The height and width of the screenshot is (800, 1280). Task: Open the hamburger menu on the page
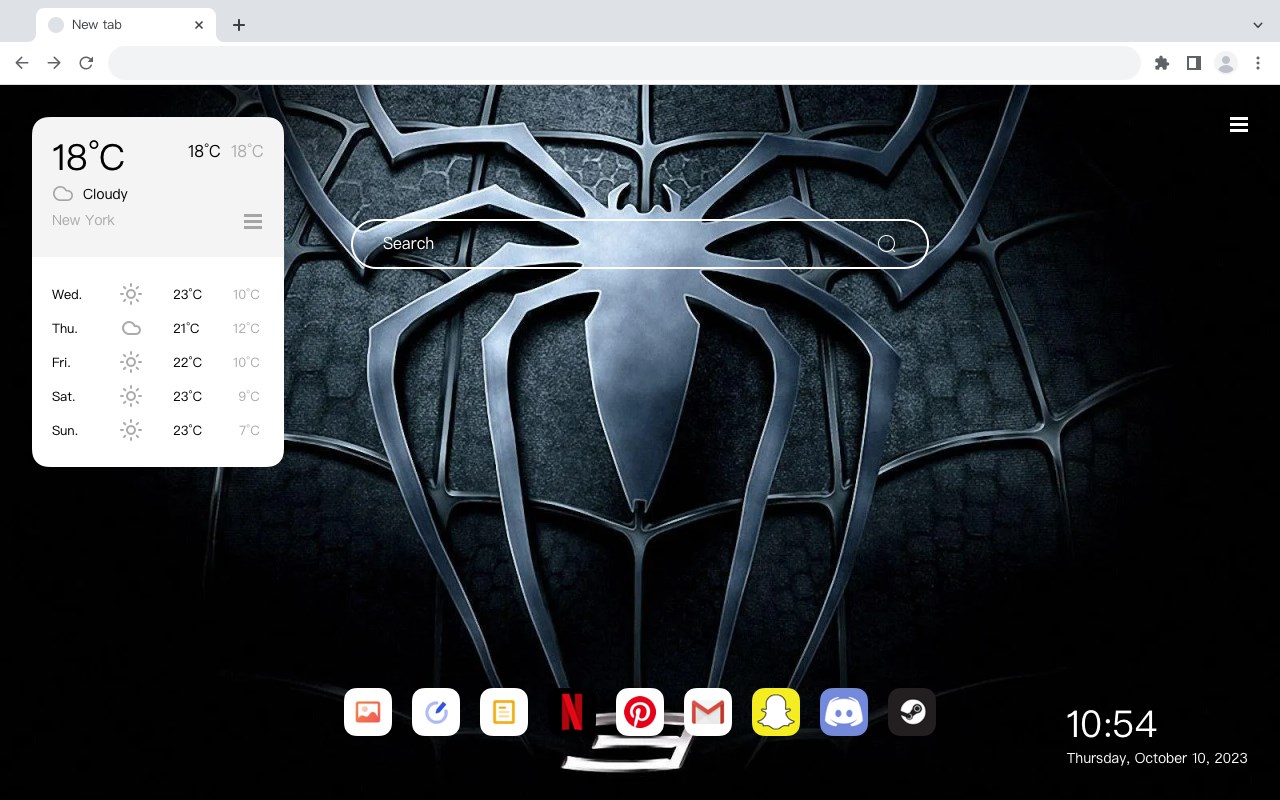(x=1239, y=125)
